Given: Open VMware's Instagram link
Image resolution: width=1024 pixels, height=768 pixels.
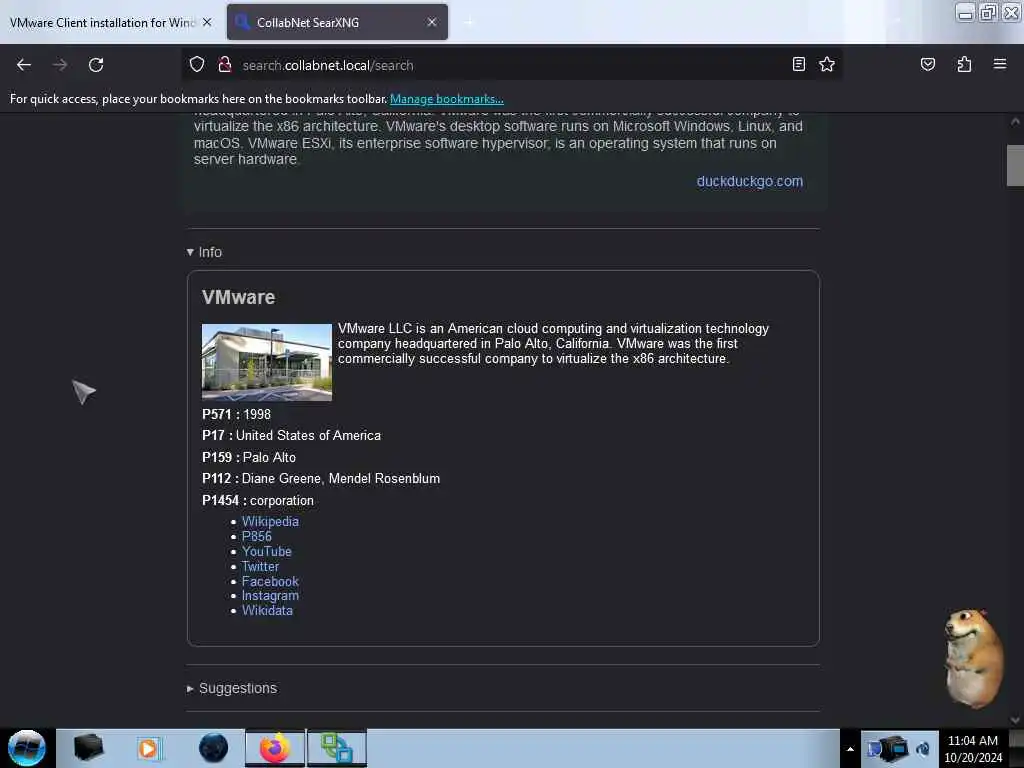Looking at the screenshot, I should tap(270, 596).
